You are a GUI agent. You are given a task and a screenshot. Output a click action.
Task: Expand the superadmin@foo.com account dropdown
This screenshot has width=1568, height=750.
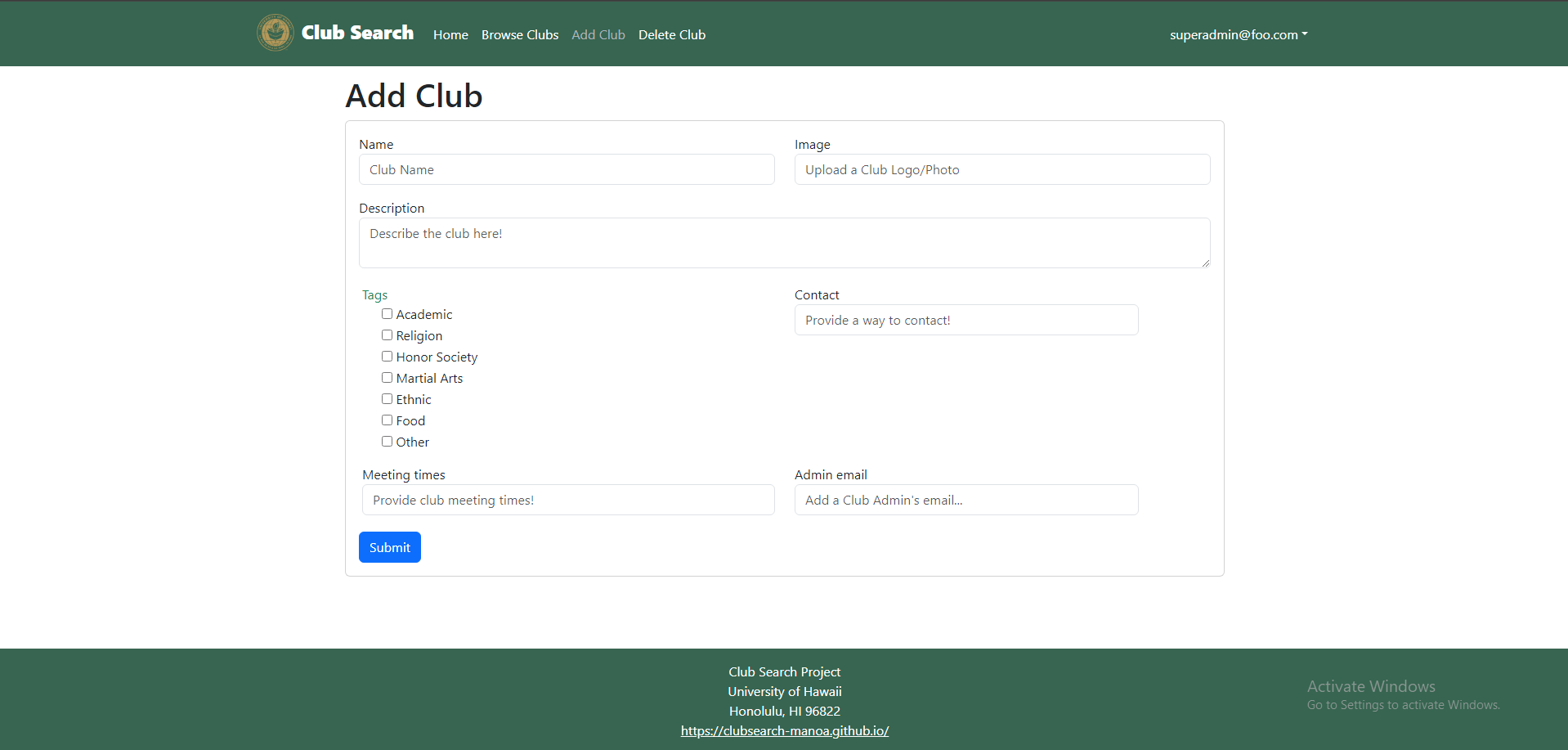point(1239,34)
